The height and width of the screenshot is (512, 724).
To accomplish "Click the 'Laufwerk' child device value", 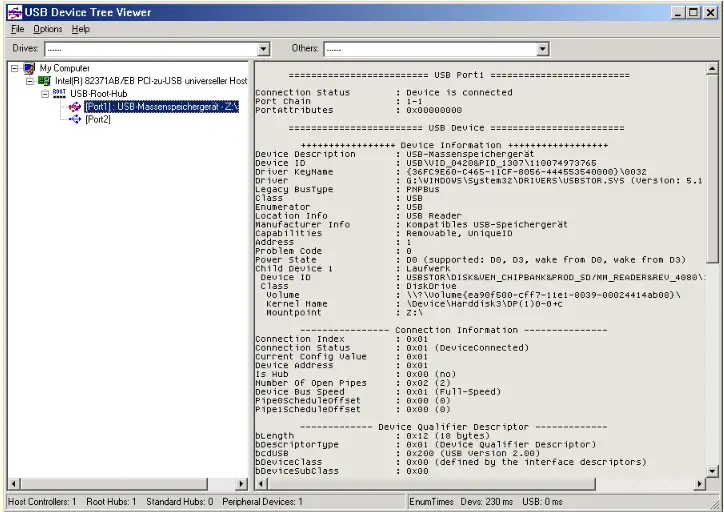I will [428, 268].
